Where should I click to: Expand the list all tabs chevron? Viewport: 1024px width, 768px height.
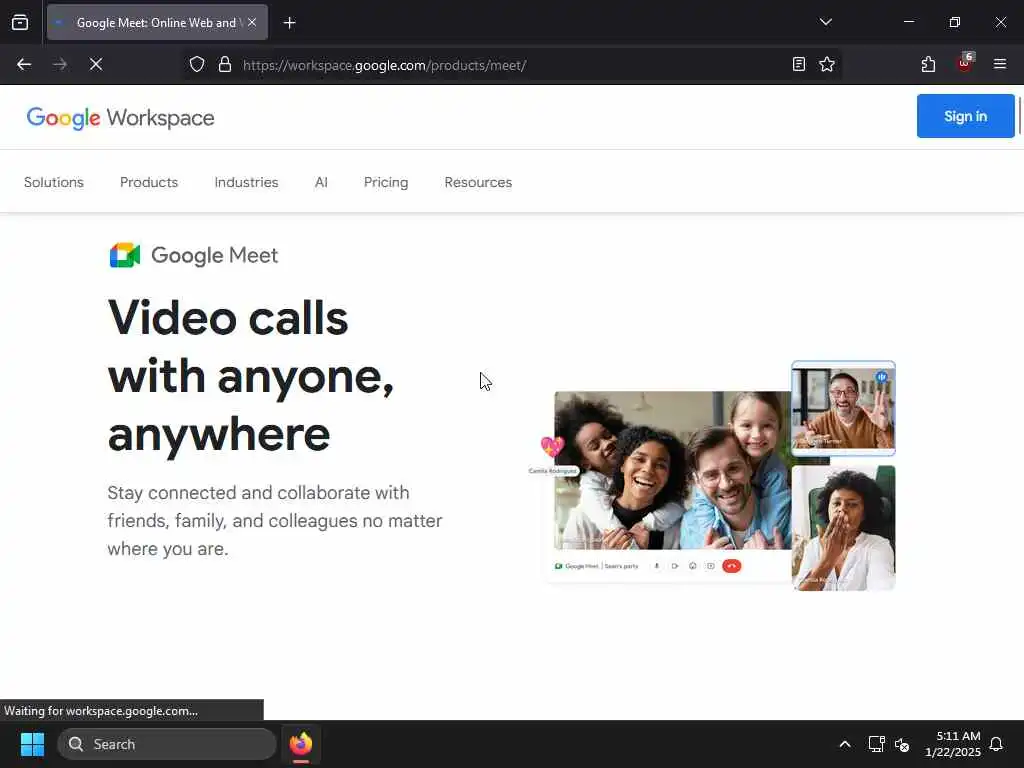(x=825, y=22)
